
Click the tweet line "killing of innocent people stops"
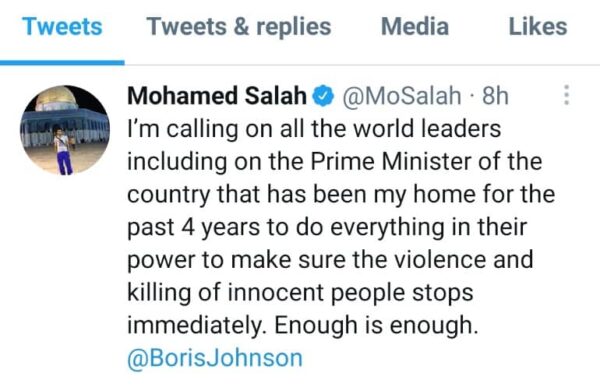[300, 293]
